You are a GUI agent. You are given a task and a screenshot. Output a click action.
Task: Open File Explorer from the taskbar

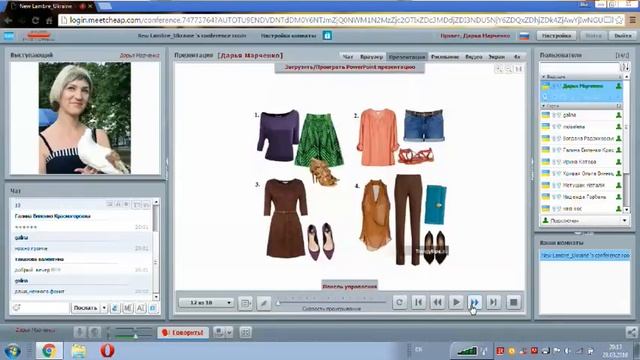pyautogui.click(x=79, y=351)
